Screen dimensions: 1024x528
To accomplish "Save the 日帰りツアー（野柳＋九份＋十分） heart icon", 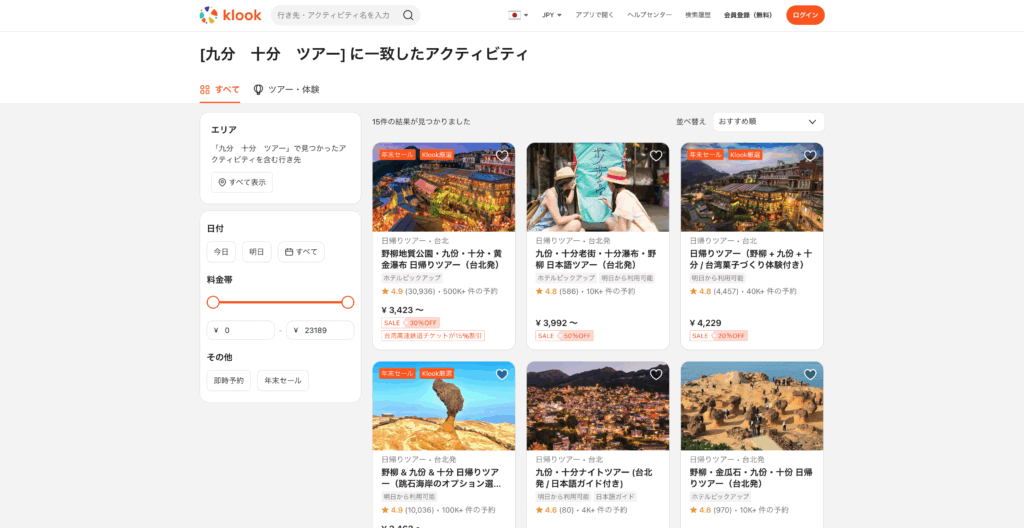I will (x=810, y=155).
